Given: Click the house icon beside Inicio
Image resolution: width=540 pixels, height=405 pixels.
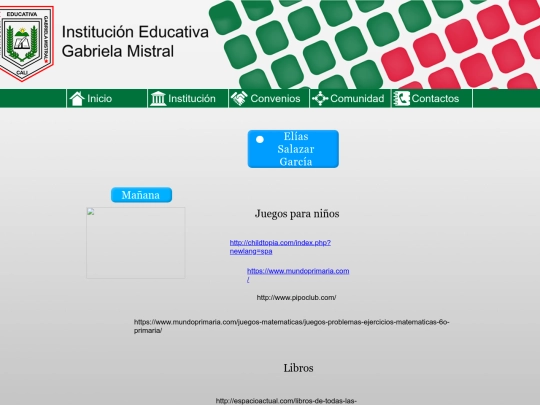Looking at the screenshot, I should coord(77,98).
